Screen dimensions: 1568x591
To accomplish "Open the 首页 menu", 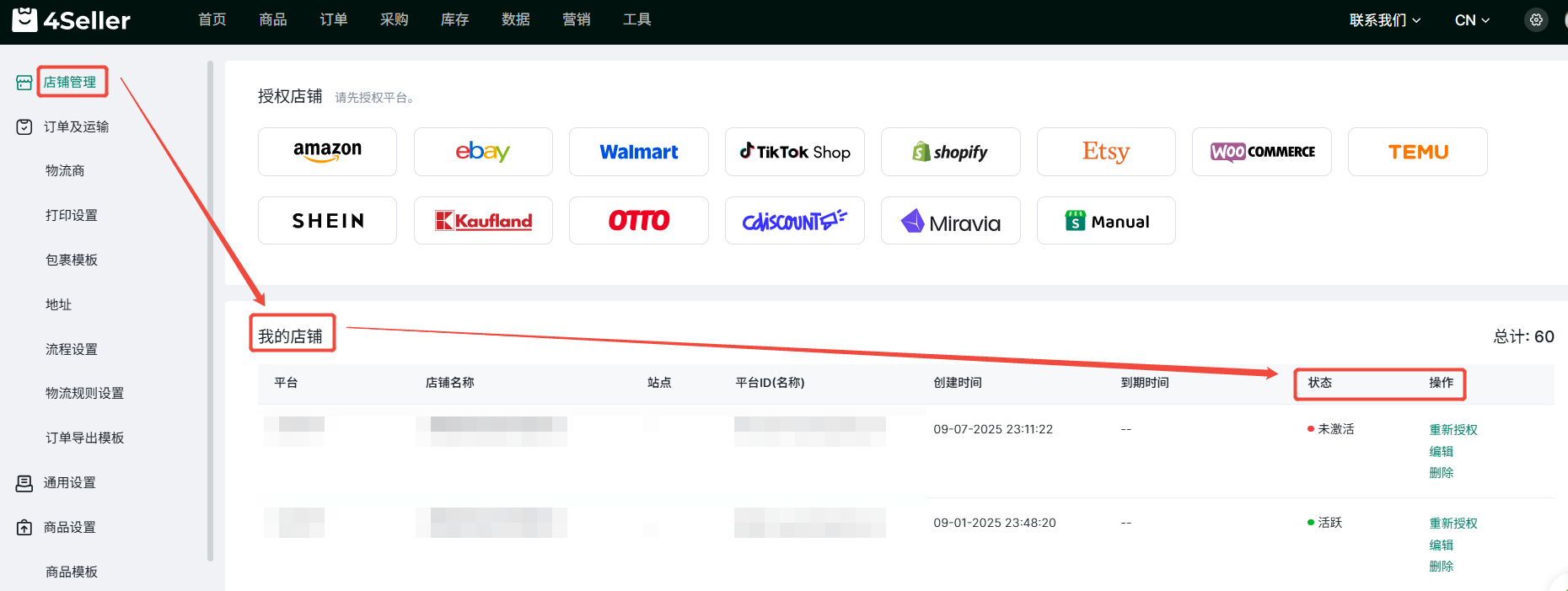I will [x=212, y=19].
